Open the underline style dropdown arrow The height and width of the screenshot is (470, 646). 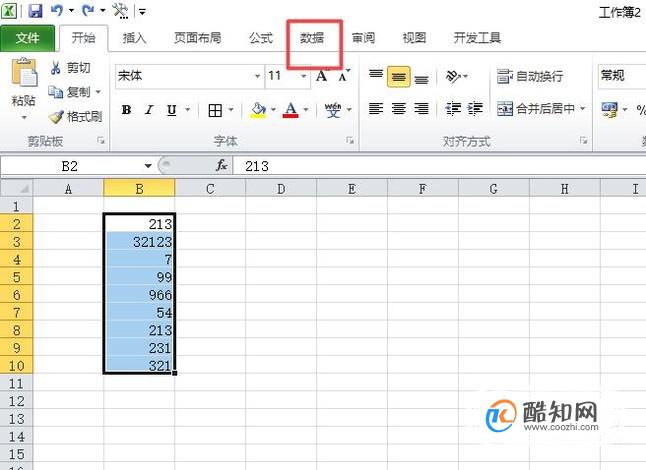pos(187,110)
